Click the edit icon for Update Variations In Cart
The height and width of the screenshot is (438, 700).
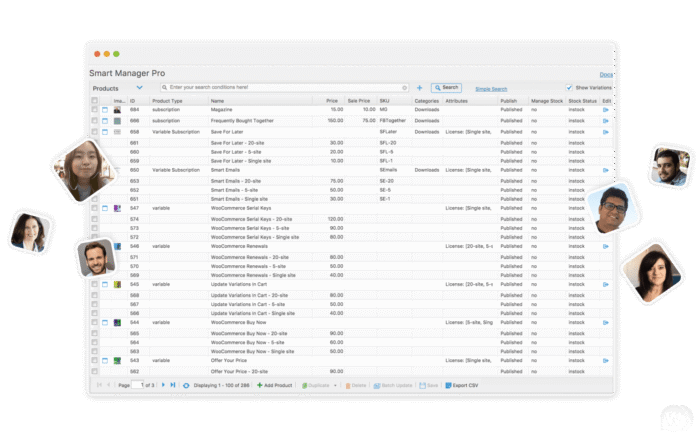click(x=606, y=284)
